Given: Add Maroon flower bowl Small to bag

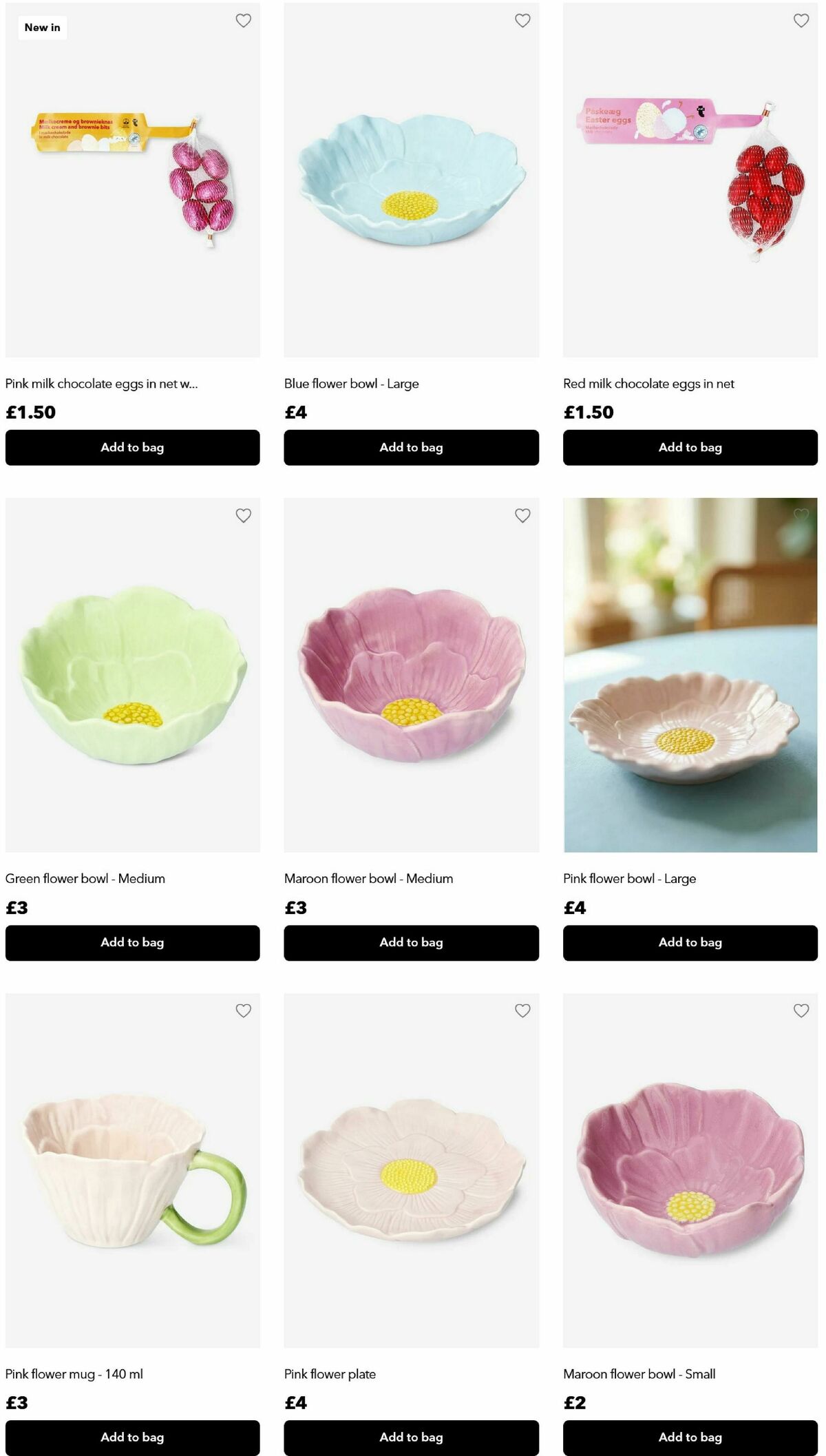Looking at the screenshot, I should tap(690, 1438).
